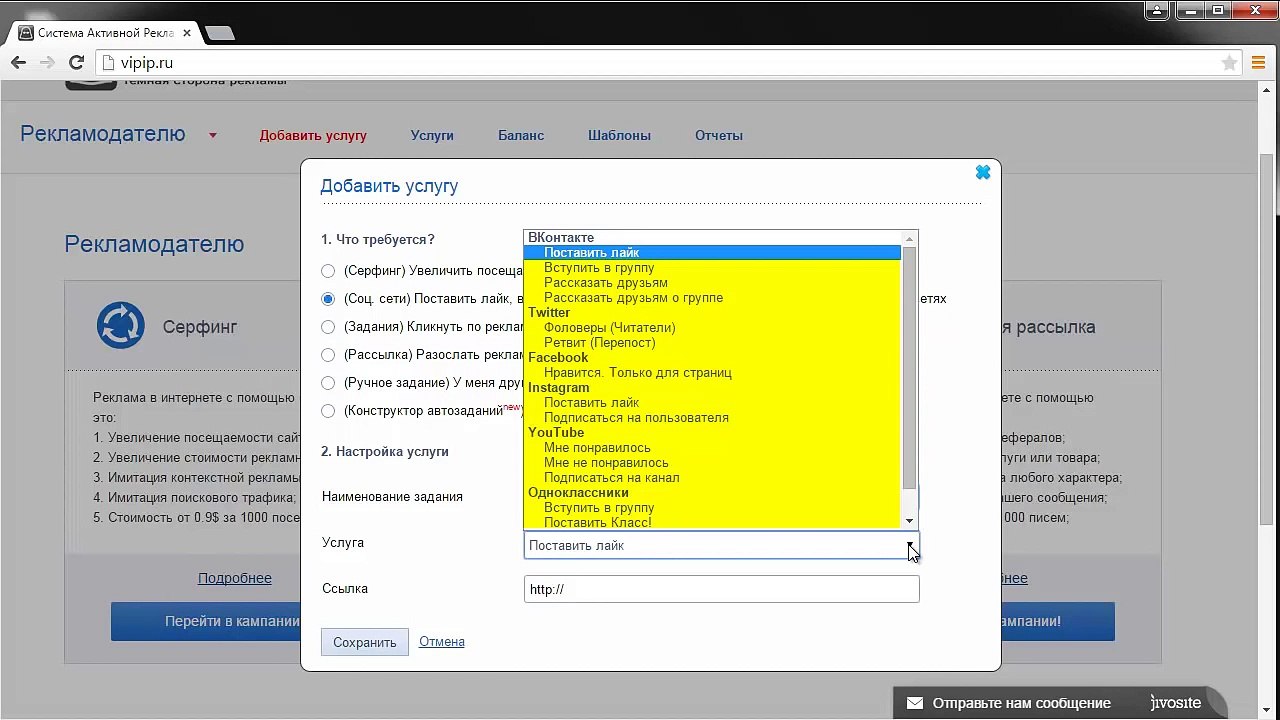Select the Рассылка radio option
1280x720 pixels.
pos(328,355)
